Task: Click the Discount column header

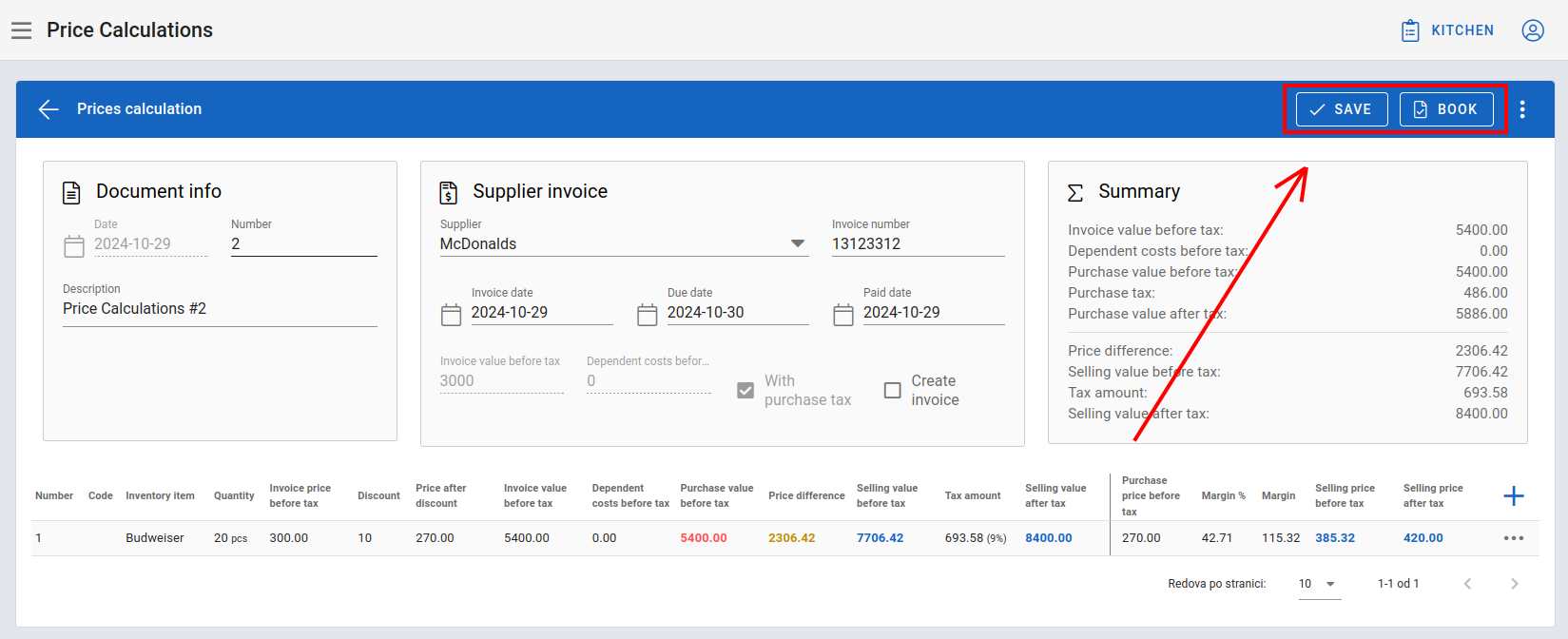Action: (378, 496)
